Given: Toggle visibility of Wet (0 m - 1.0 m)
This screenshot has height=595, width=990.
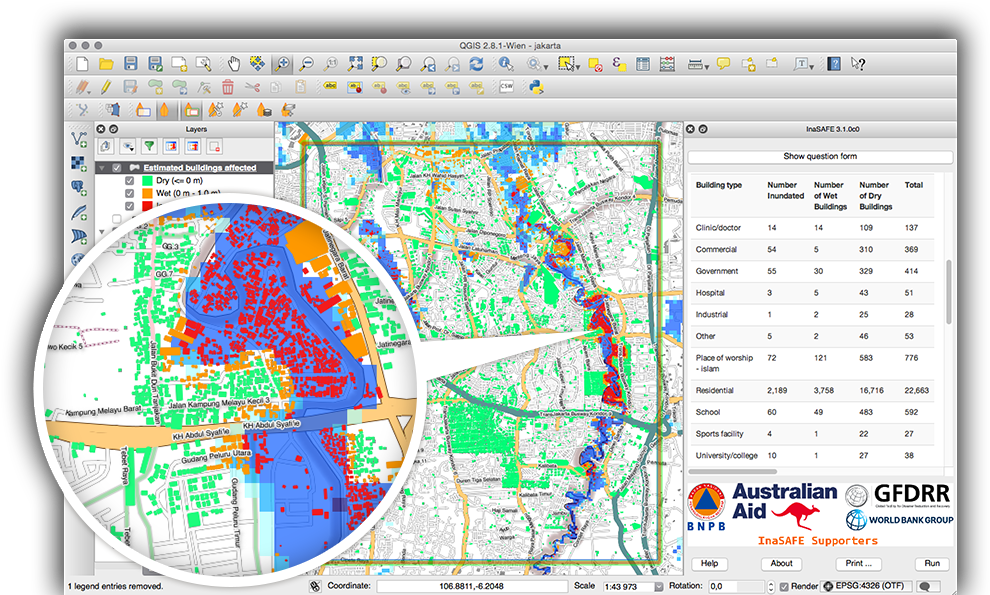Looking at the screenshot, I should [x=130, y=194].
